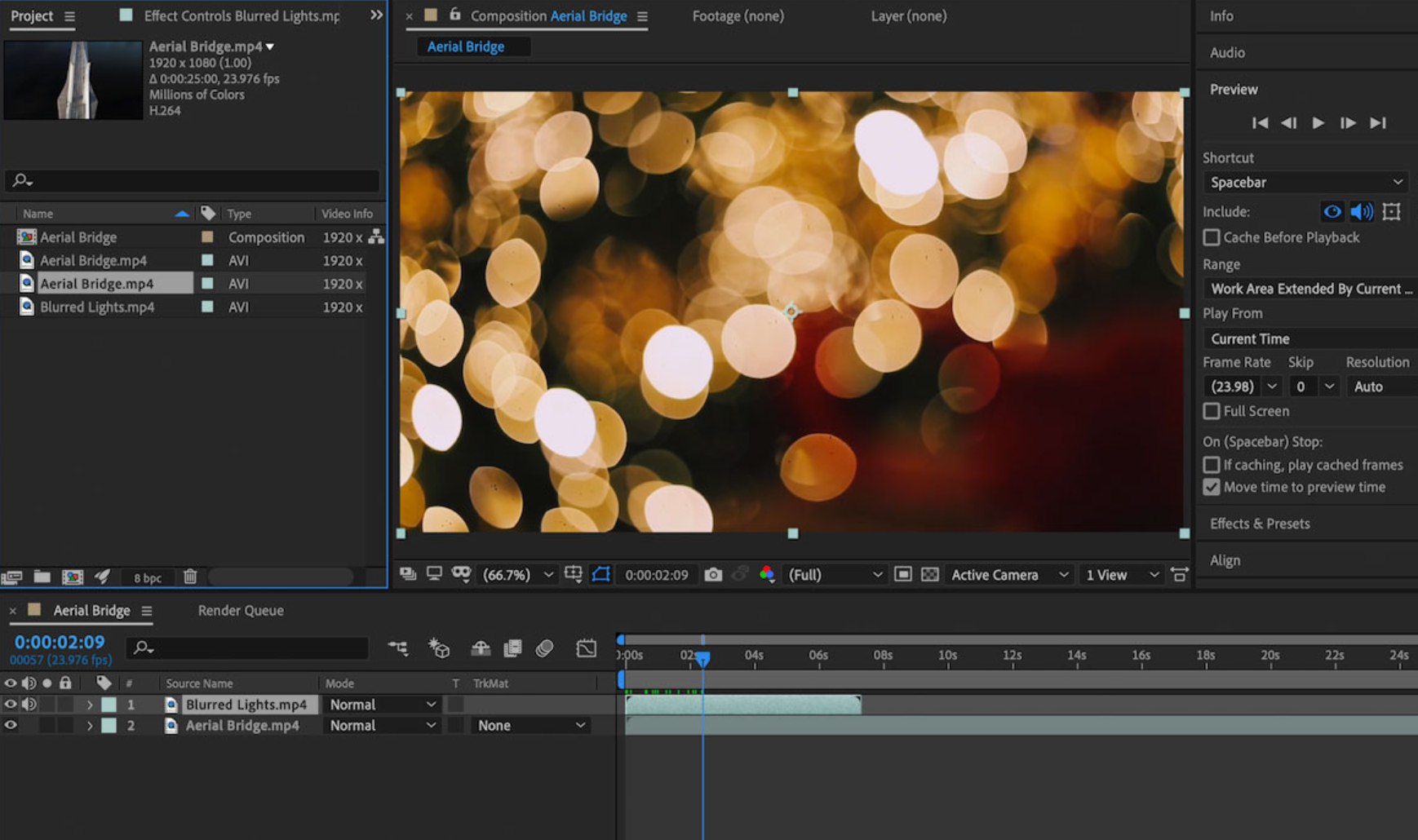Open Graph Editor icon in timeline
This screenshot has width=1418, height=840.
pos(587,648)
